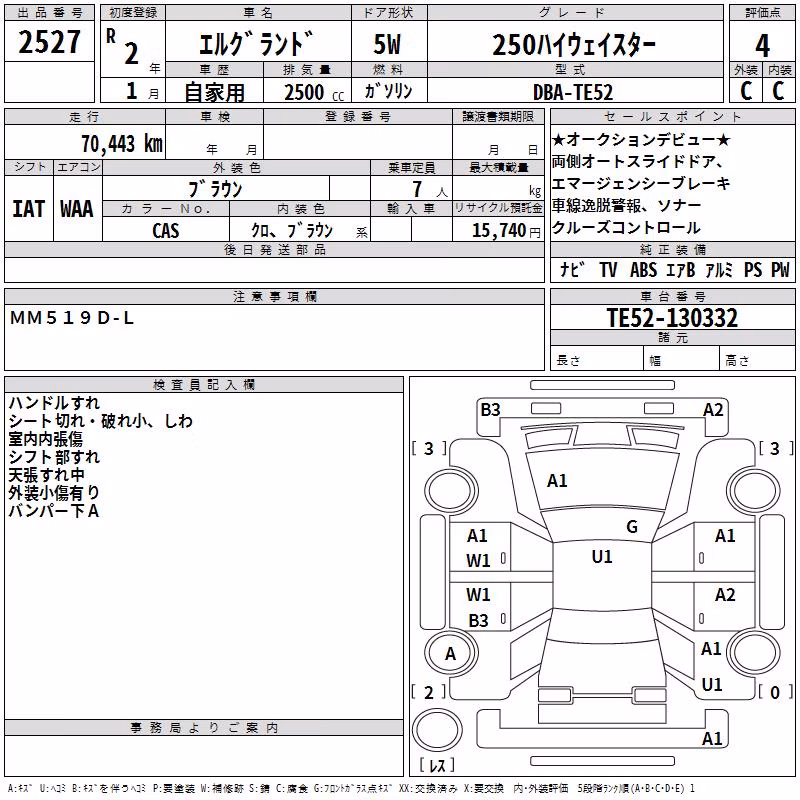The image size is (800, 800).
Task: Click the [ 2 ] rear-left tire rating
Action: pos(429,692)
